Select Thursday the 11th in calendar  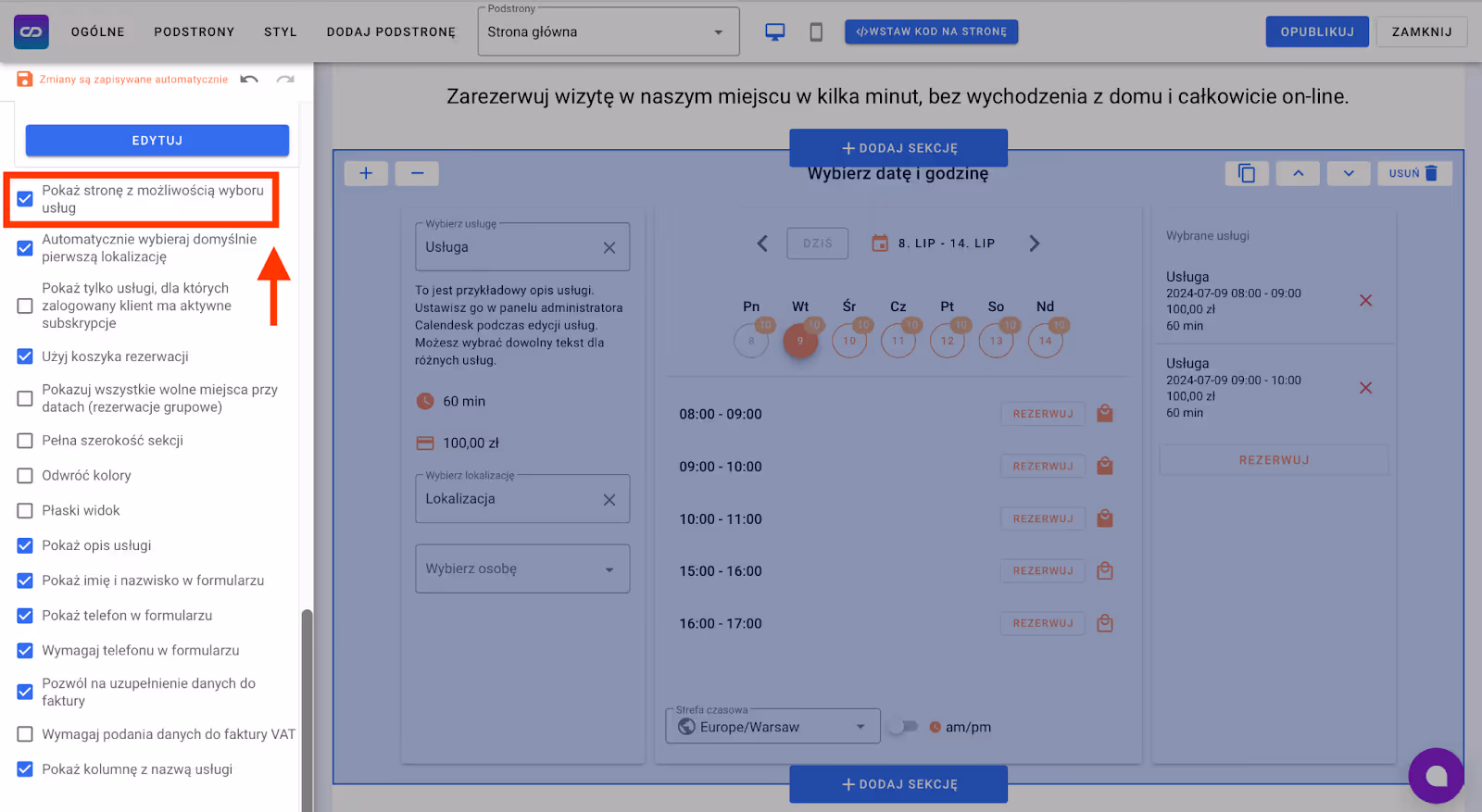(898, 341)
